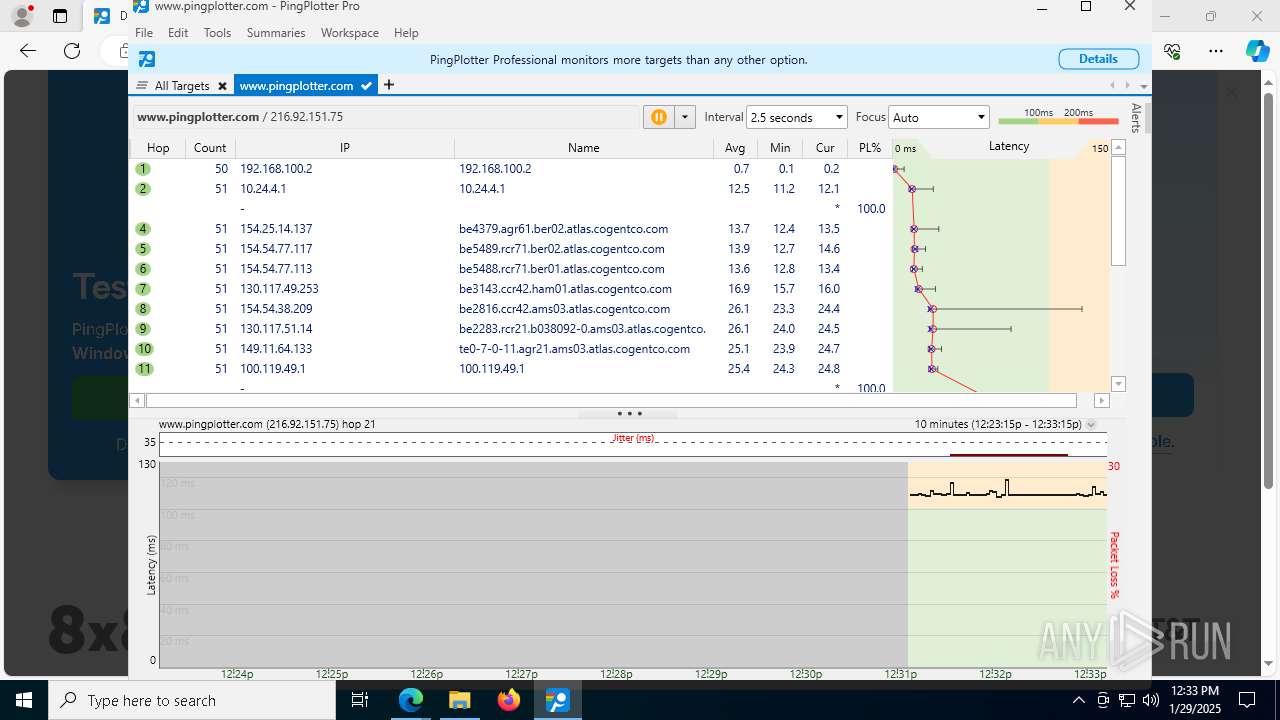Expand the timeline 10 minutes range chevron

coord(1091,424)
